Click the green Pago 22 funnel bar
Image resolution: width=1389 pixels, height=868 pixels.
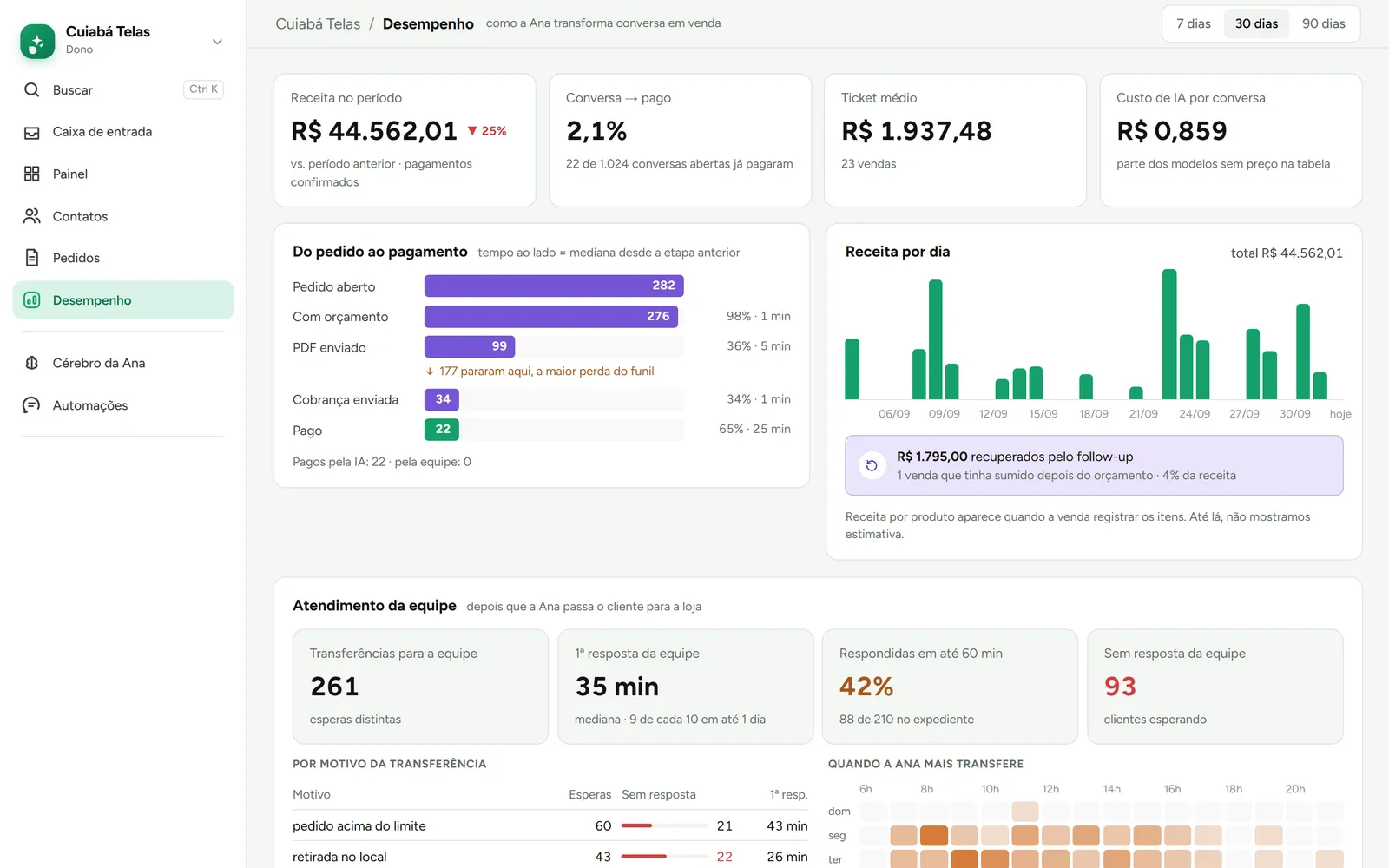pos(442,429)
